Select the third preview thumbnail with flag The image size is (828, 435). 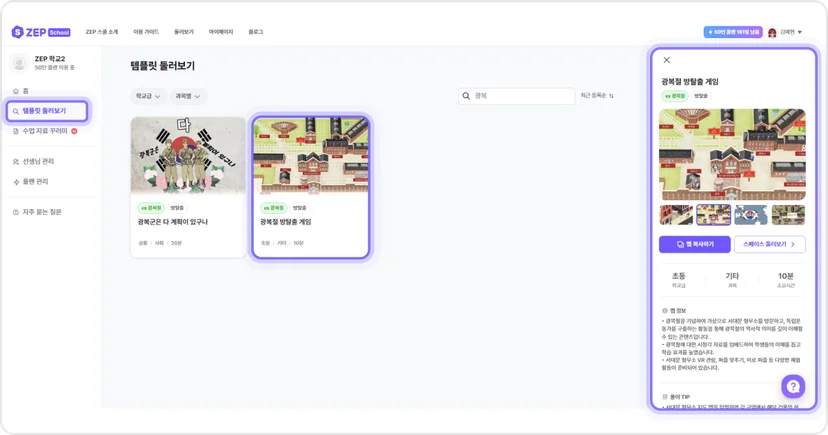751,215
